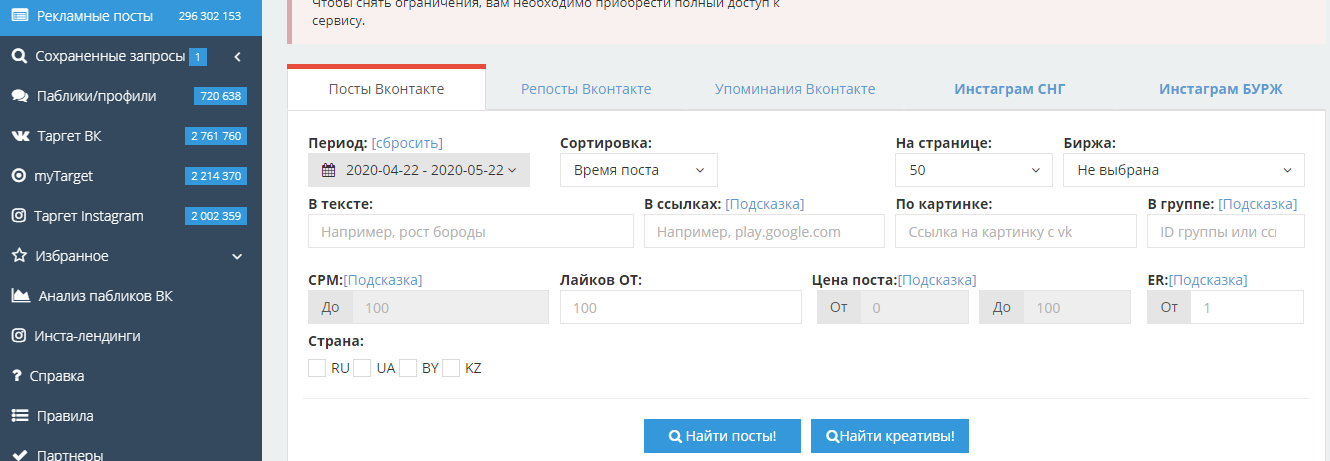Click the myTarget circle icon
The width and height of the screenshot is (1330, 461).
(19, 176)
